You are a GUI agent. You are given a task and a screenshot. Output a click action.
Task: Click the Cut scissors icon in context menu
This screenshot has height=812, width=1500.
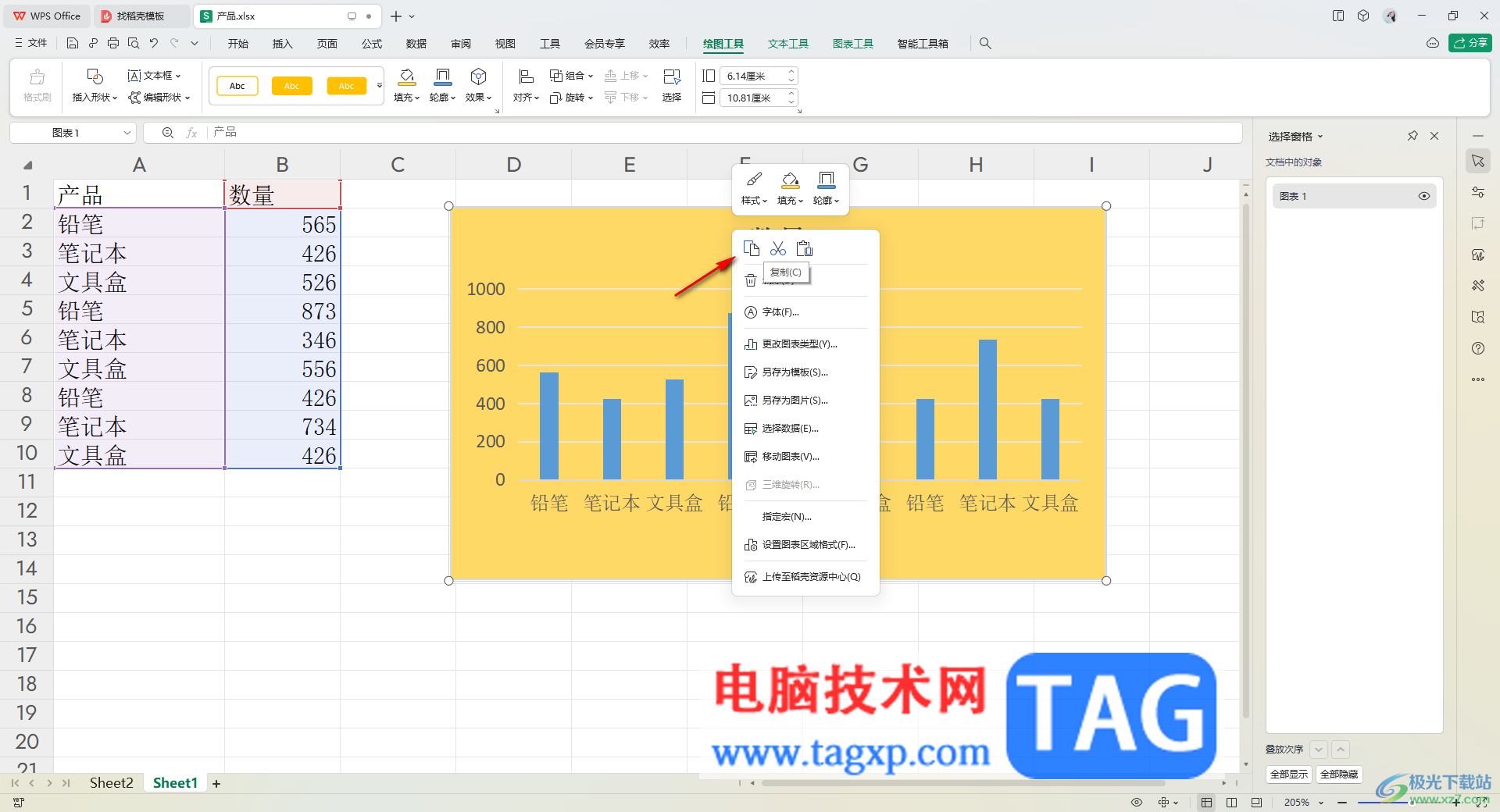tap(778, 248)
